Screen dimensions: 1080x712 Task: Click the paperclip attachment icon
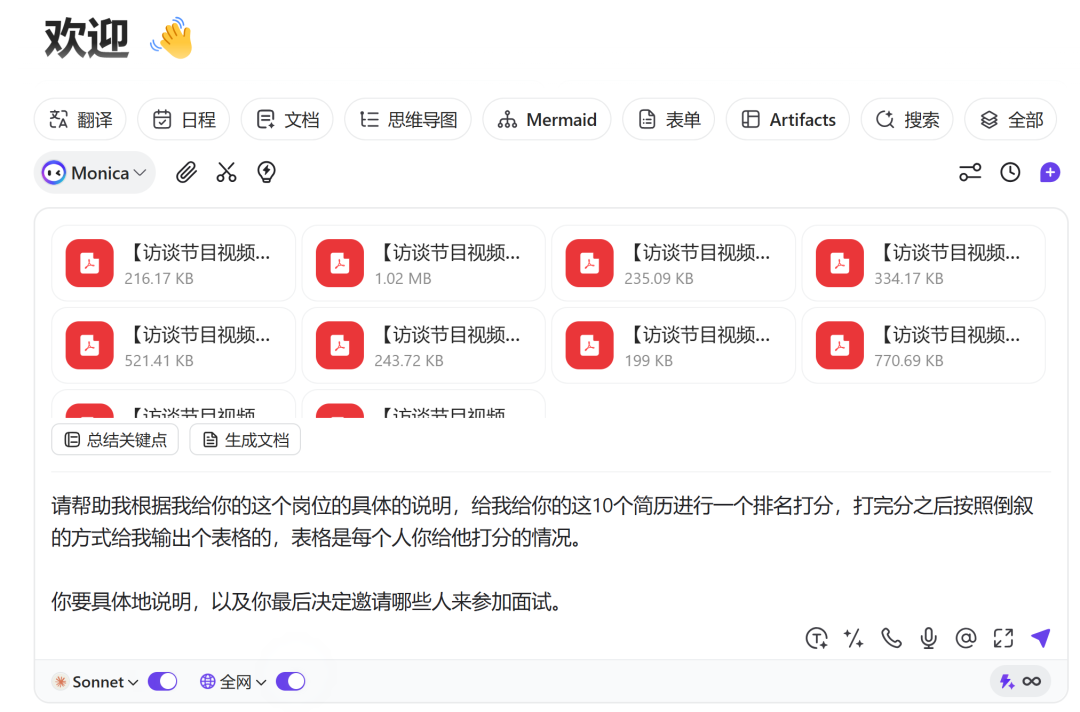tap(186, 172)
